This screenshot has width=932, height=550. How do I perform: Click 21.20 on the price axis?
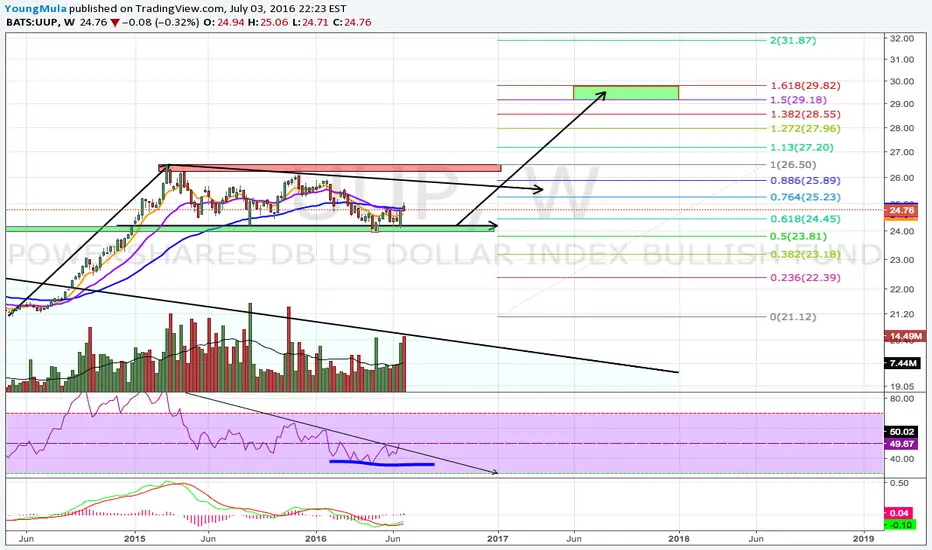pos(902,314)
